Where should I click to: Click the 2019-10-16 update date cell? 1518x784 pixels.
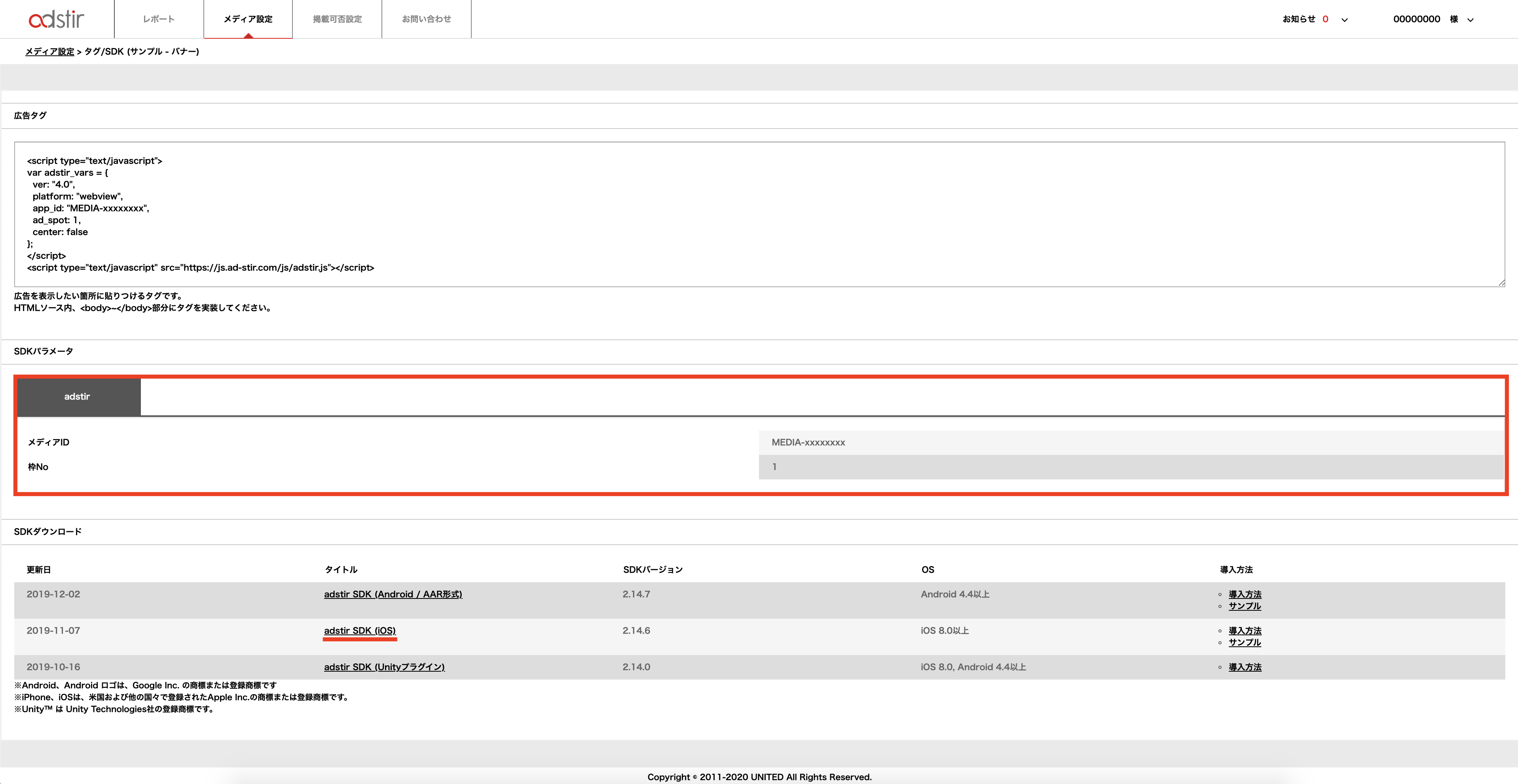(x=53, y=667)
